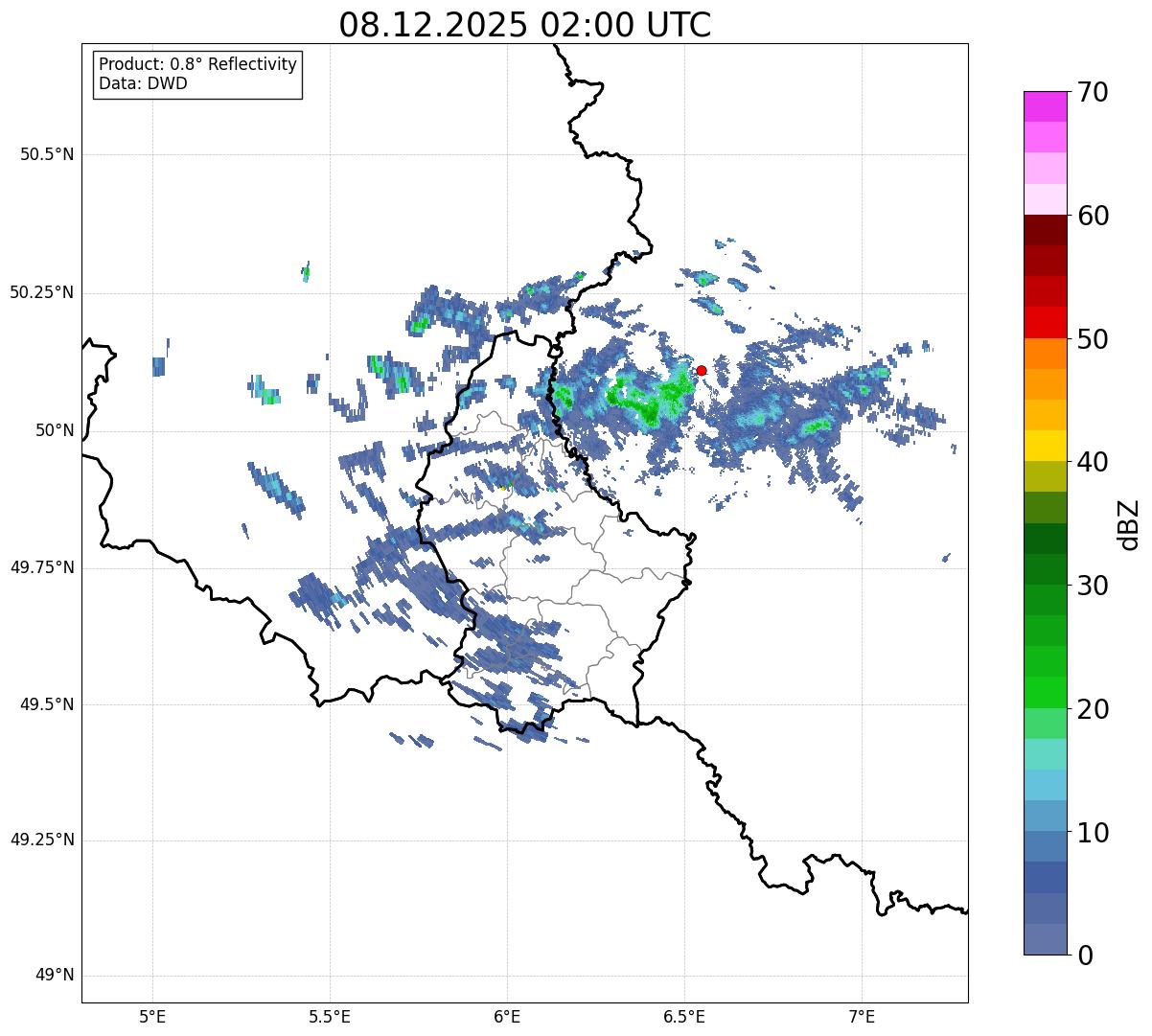Click the yellow colorbar segment just above 40
This screenshot has width=1152, height=1036.
[x=1045, y=446]
